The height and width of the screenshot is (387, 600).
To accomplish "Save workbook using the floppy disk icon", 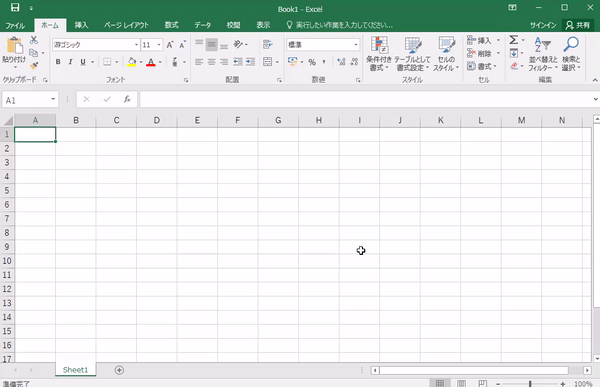I will (x=15, y=7).
